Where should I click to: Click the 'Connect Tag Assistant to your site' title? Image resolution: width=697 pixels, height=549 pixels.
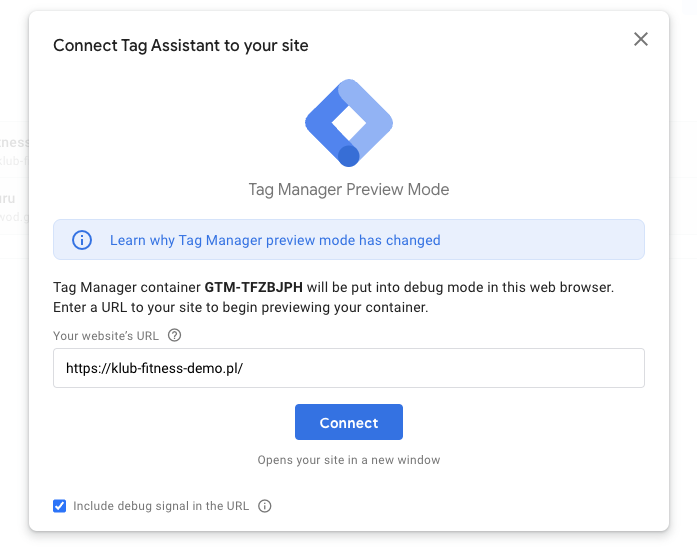pyautogui.click(x=180, y=46)
